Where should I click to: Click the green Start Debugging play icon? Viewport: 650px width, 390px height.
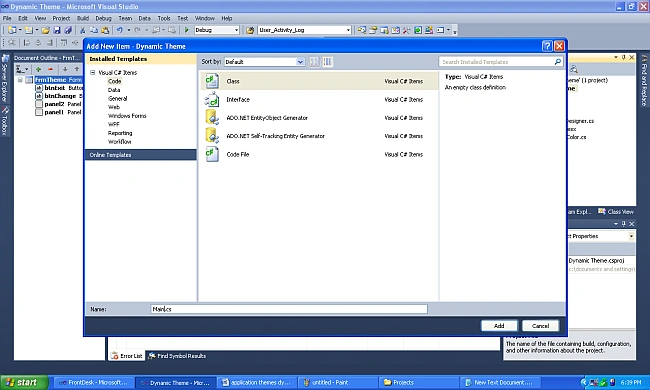[187, 30]
